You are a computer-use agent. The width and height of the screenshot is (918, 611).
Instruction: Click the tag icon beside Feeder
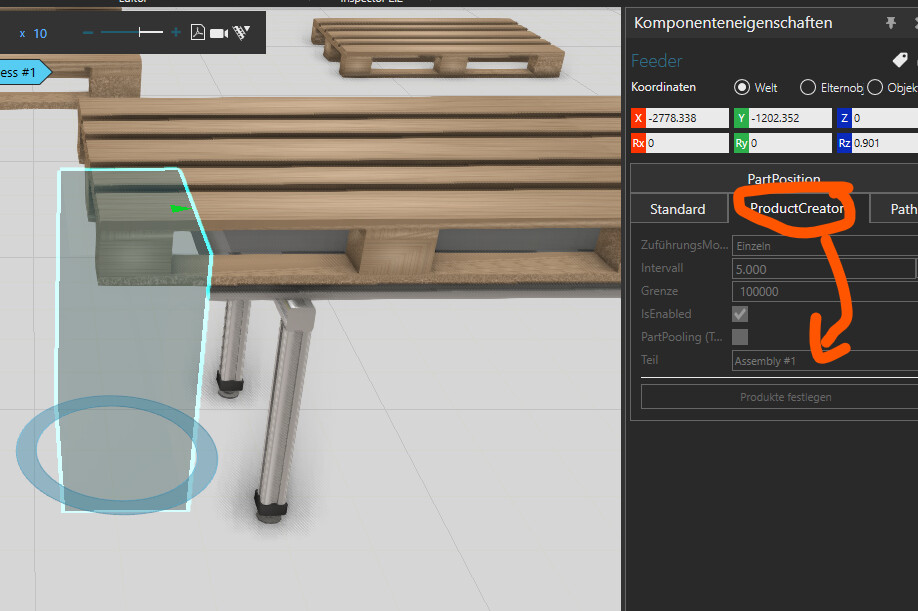[x=900, y=60]
